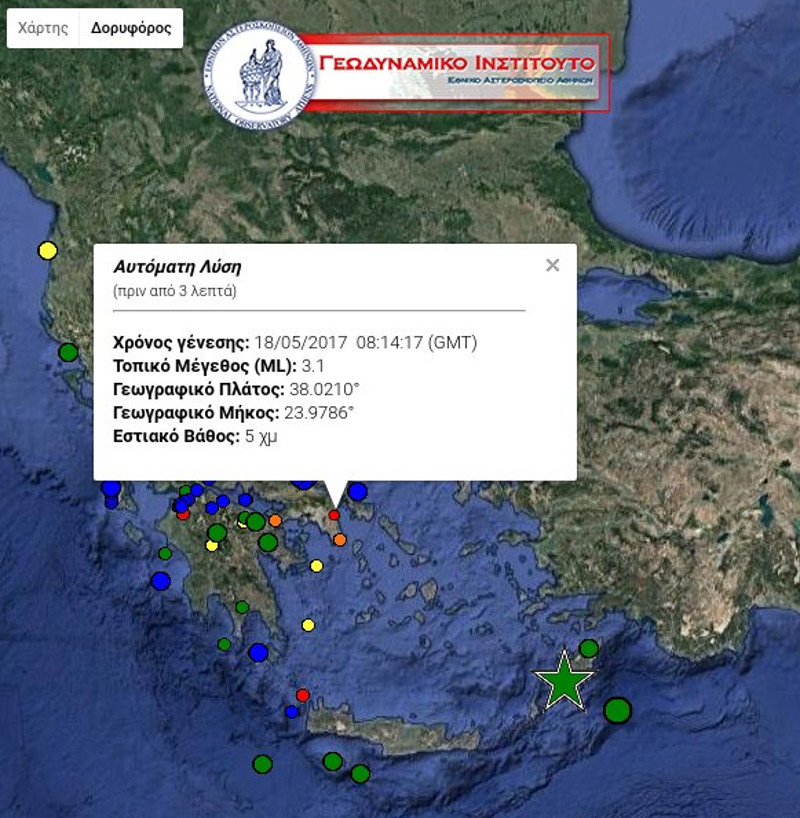This screenshot has width=800, height=818.
Task: Select yellow marker off the Albanian coast
Action: pyautogui.click(x=47, y=250)
